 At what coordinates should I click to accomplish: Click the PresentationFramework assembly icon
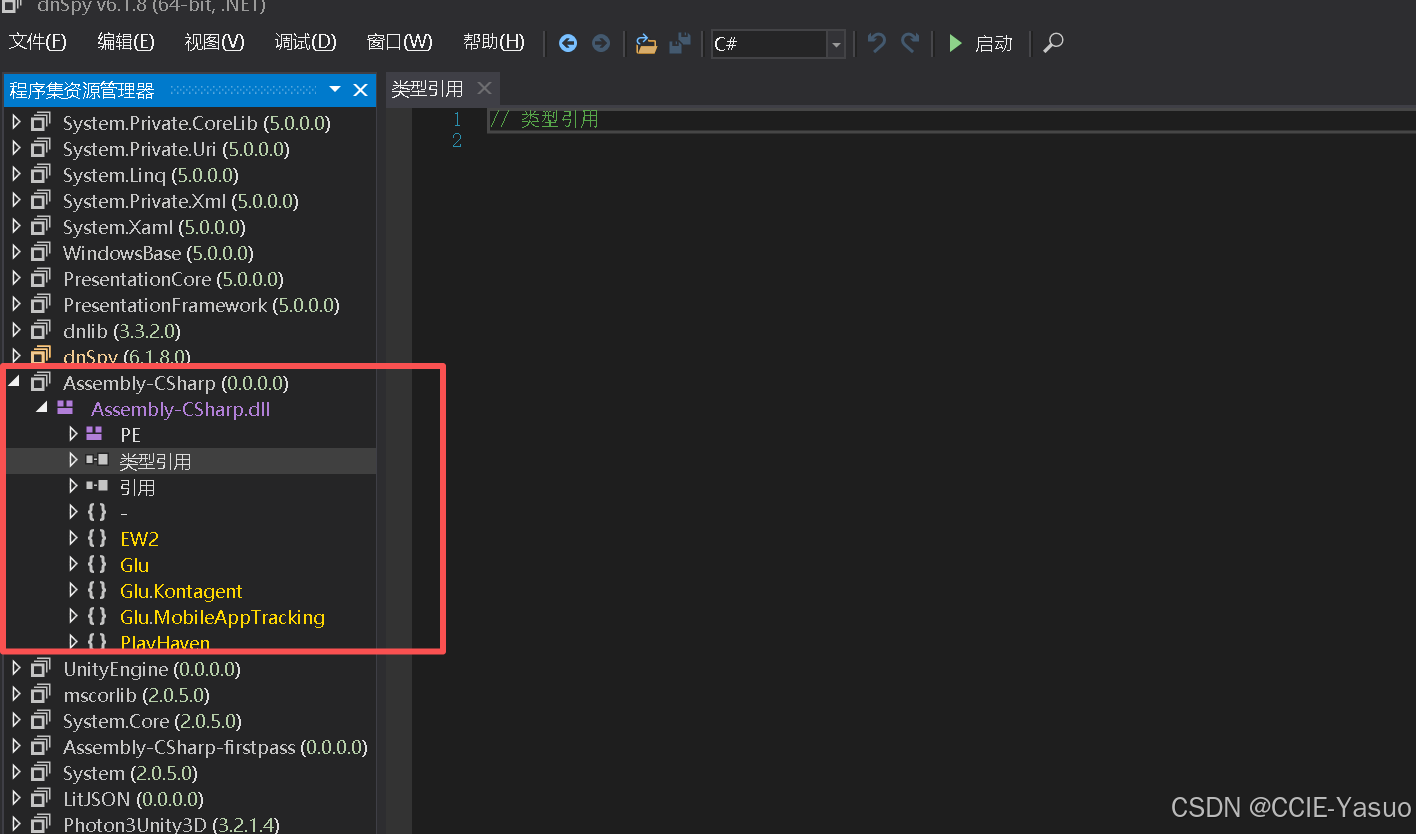(40, 304)
